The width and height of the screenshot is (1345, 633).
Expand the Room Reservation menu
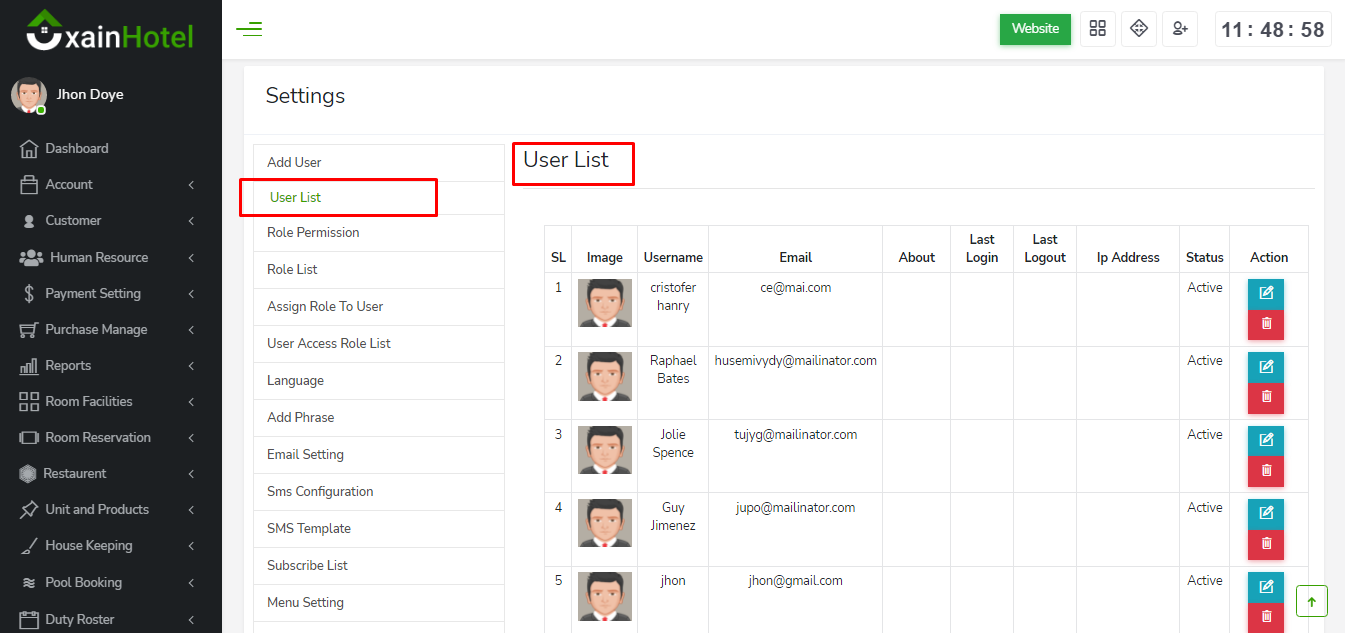click(98, 437)
